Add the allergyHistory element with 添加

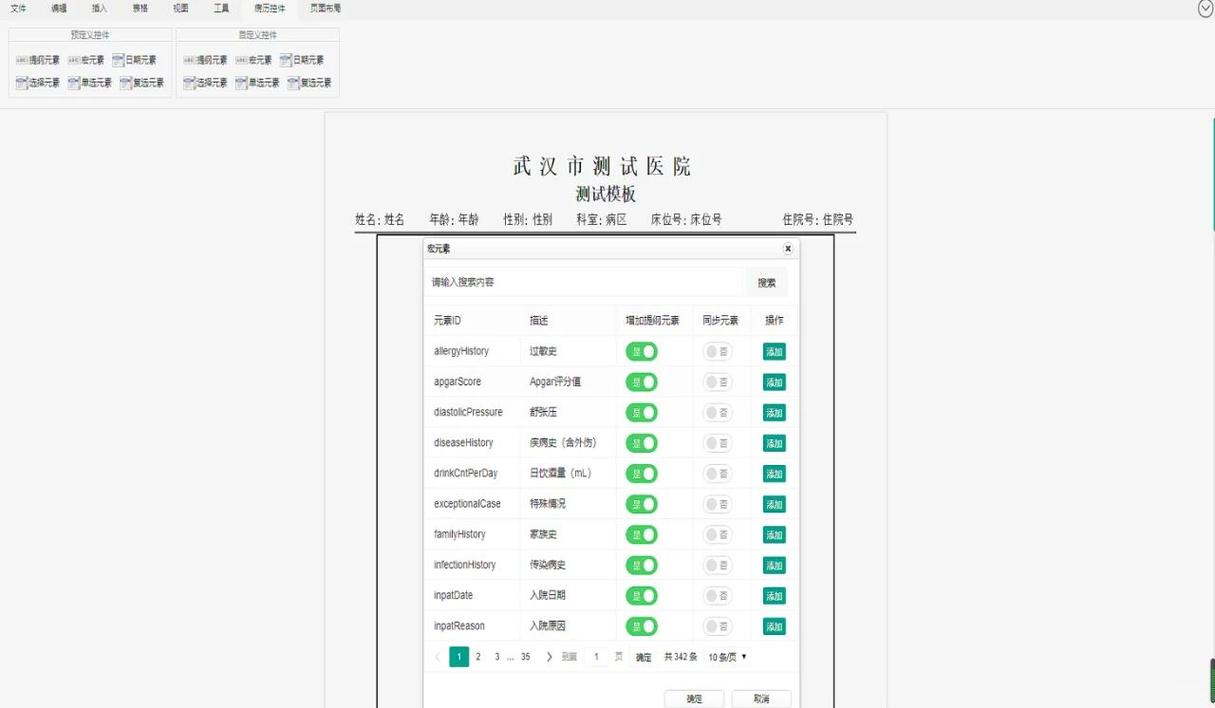(x=774, y=352)
